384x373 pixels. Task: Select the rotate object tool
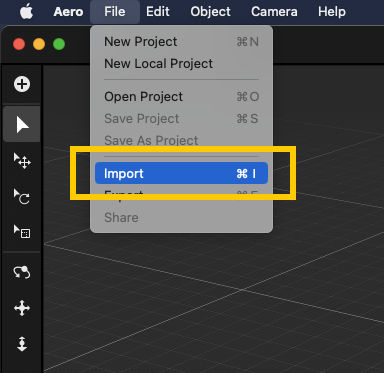tap(22, 197)
